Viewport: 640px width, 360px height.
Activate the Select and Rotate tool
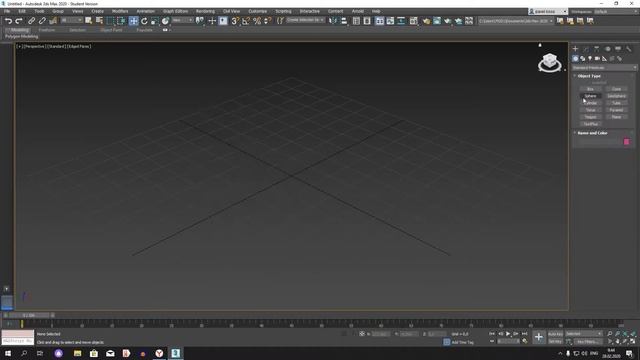(144, 21)
